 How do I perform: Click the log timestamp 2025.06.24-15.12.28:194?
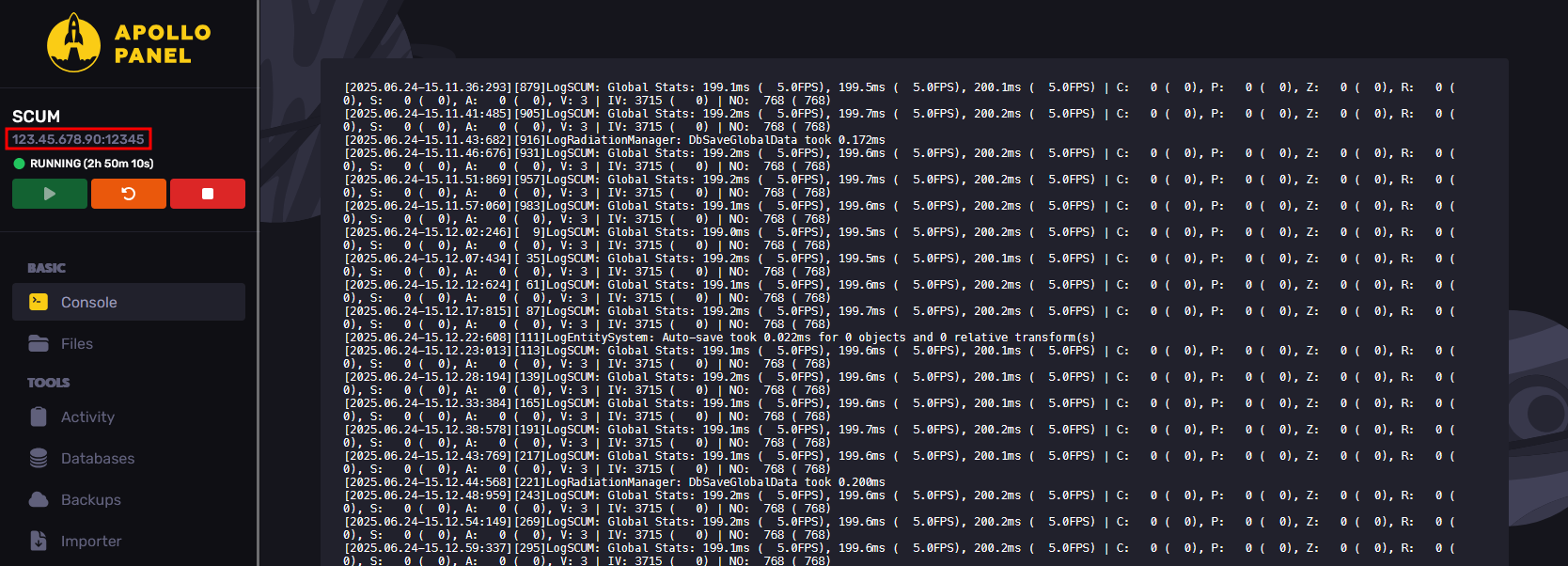point(429,377)
